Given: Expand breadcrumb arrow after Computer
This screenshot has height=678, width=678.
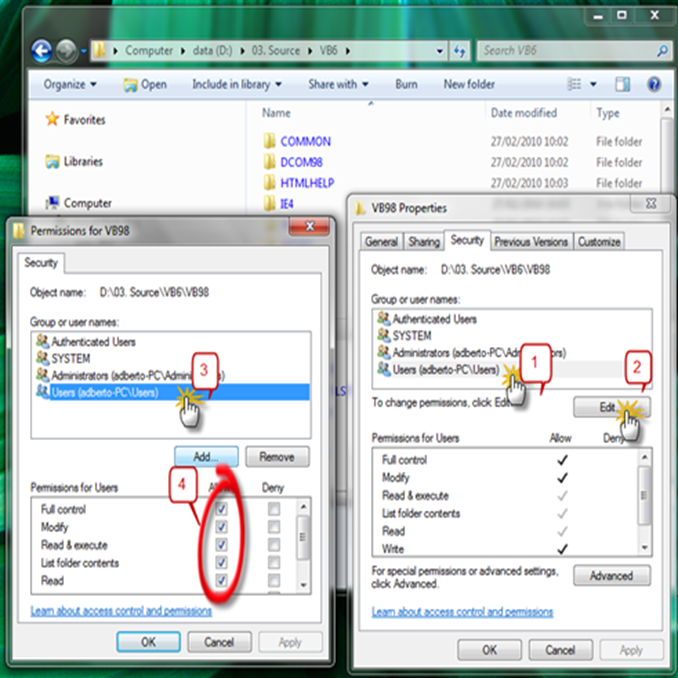Looking at the screenshot, I should point(183,51).
